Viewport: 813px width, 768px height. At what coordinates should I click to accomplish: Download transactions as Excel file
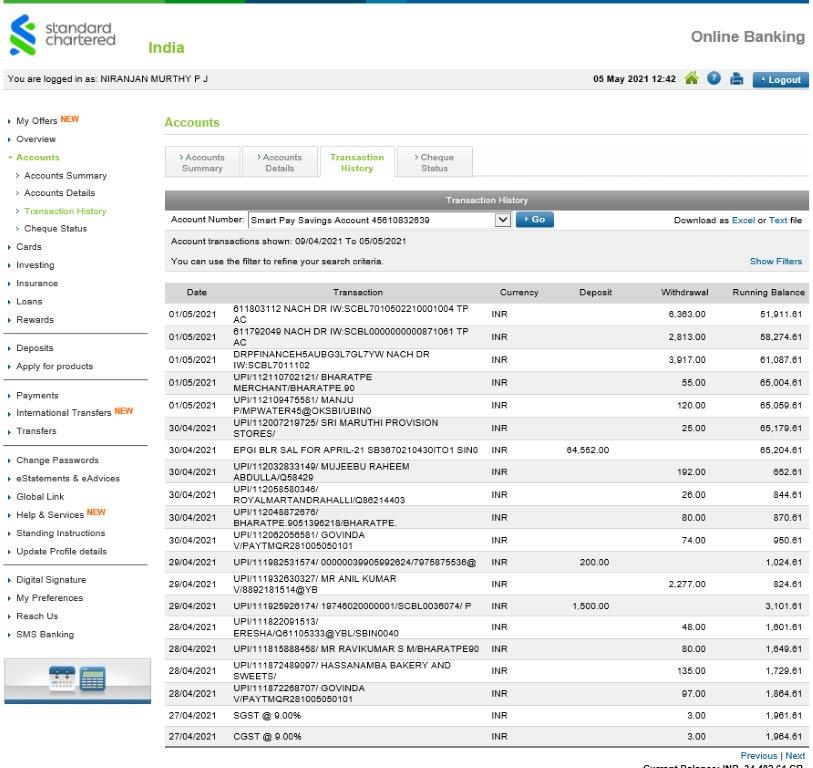[743, 220]
